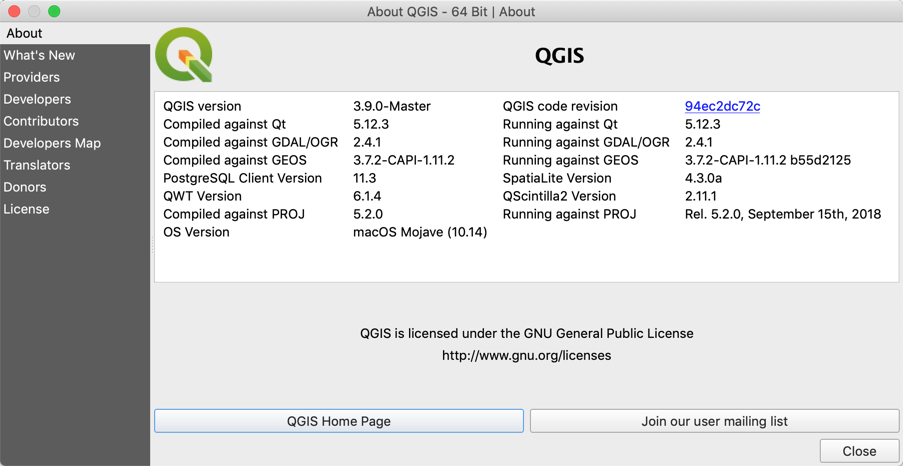The width and height of the screenshot is (903, 466).
Task: Click the Compiled against GEOS label
Action: (235, 160)
